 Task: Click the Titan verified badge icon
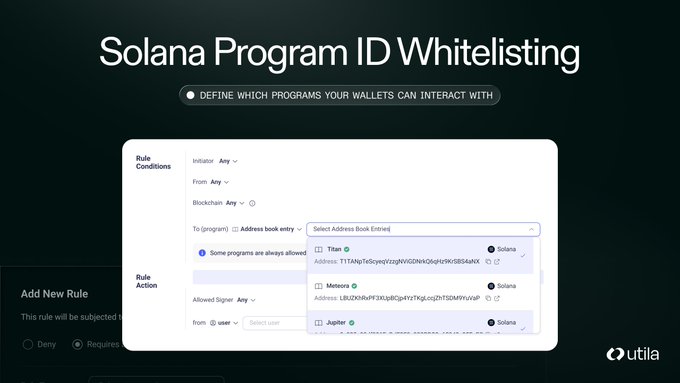[347, 249]
